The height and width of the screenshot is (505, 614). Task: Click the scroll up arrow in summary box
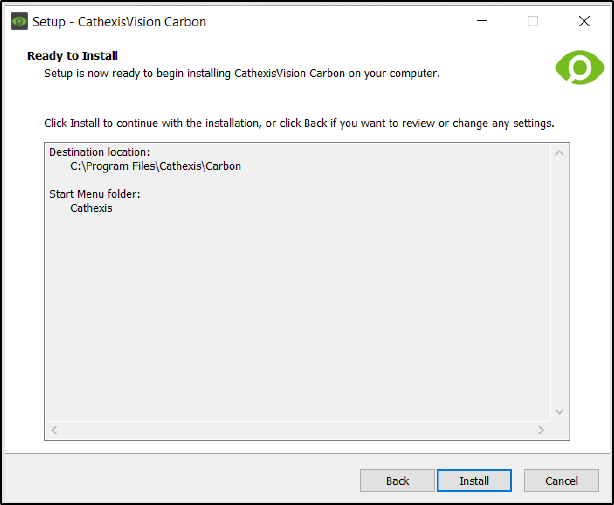click(559, 153)
